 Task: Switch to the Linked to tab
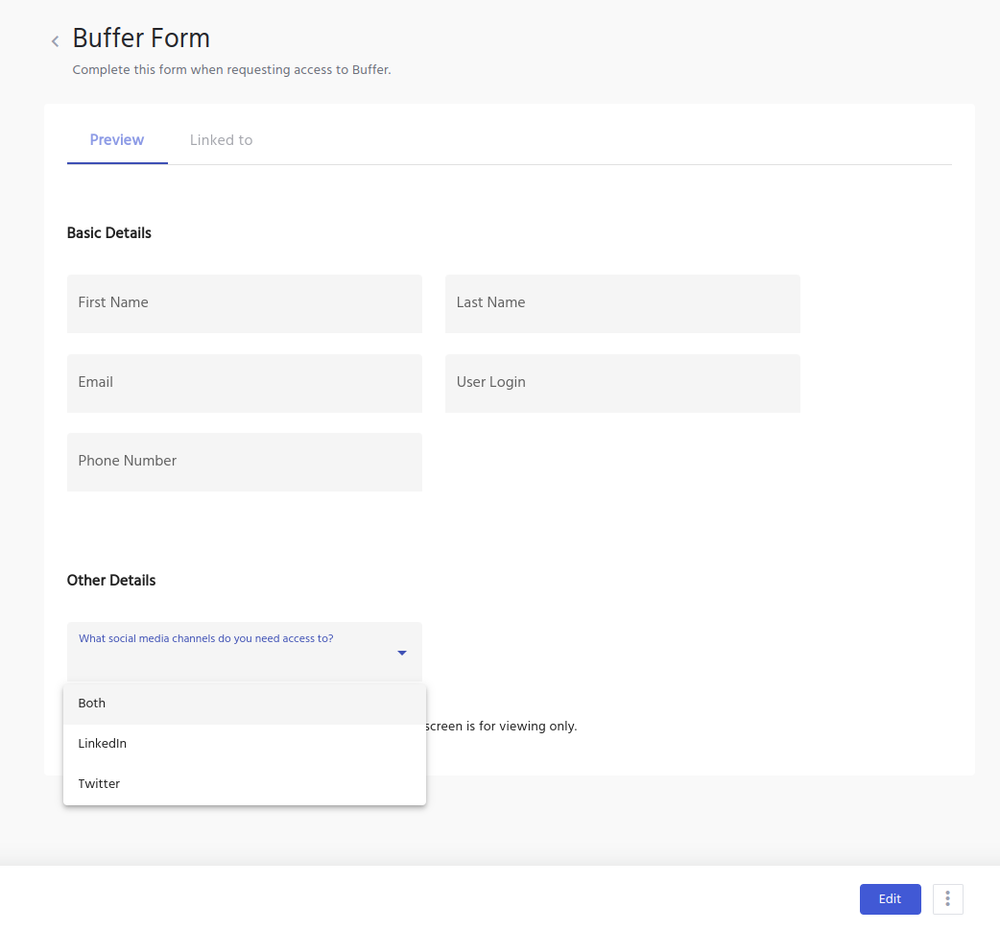click(x=220, y=140)
